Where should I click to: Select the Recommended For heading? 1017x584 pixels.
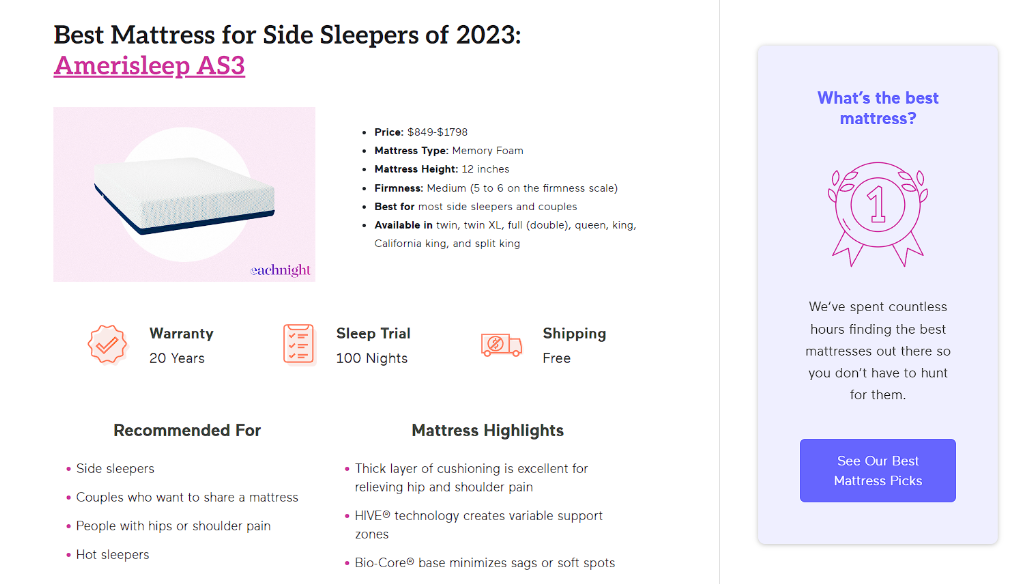187,431
